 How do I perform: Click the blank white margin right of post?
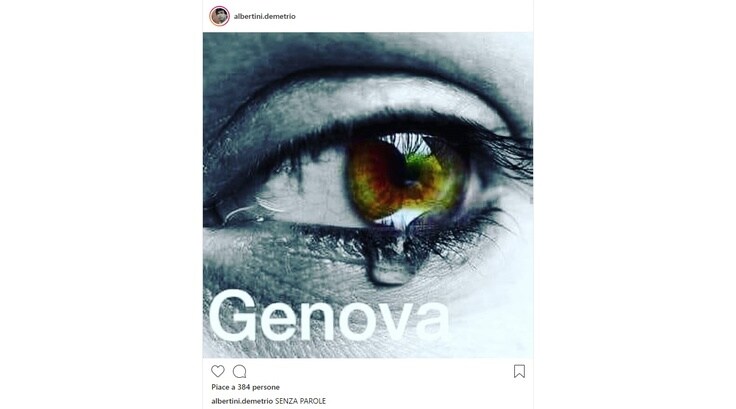coord(635,204)
